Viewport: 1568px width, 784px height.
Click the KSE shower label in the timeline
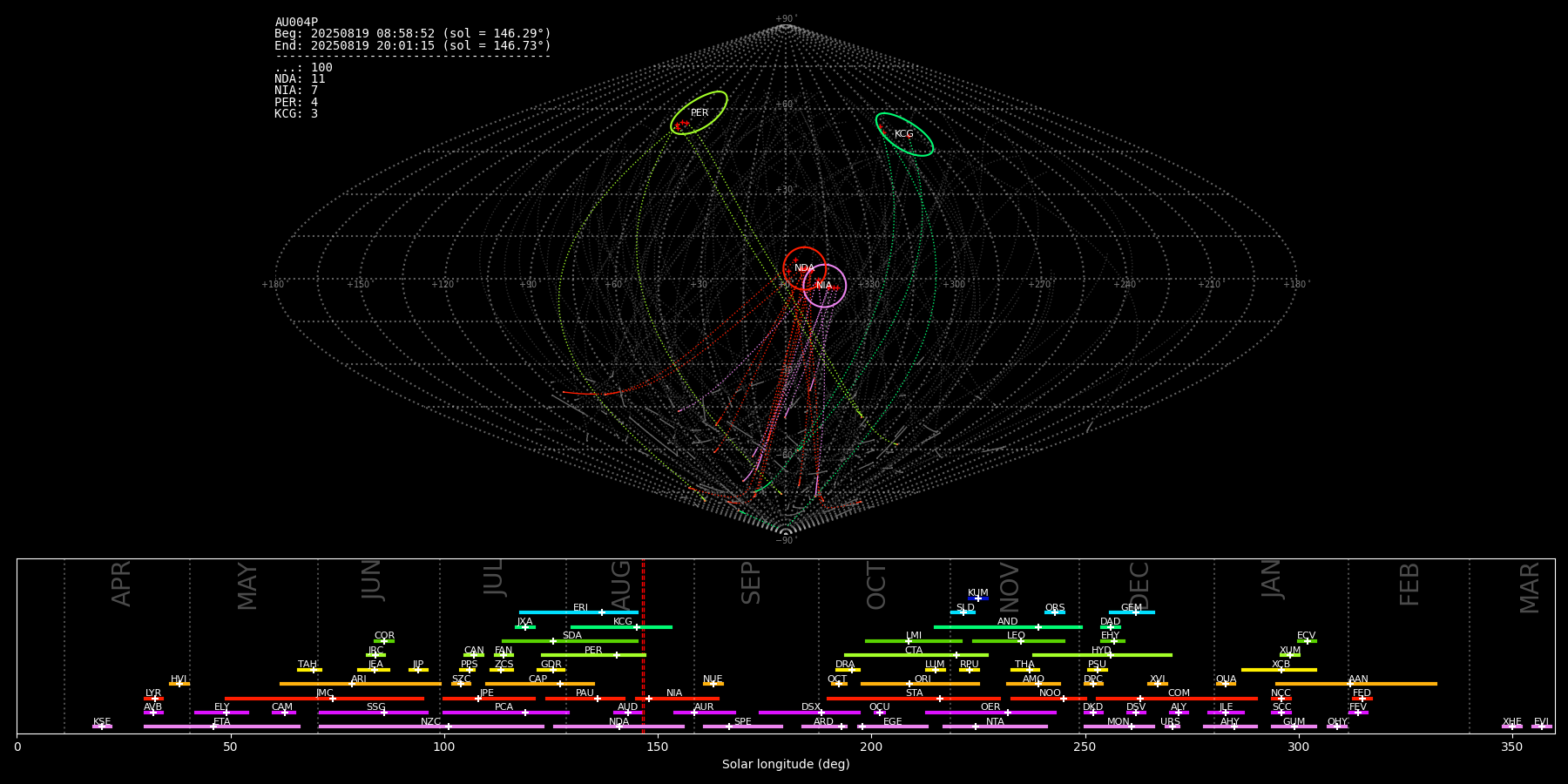[x=102, y=722]
